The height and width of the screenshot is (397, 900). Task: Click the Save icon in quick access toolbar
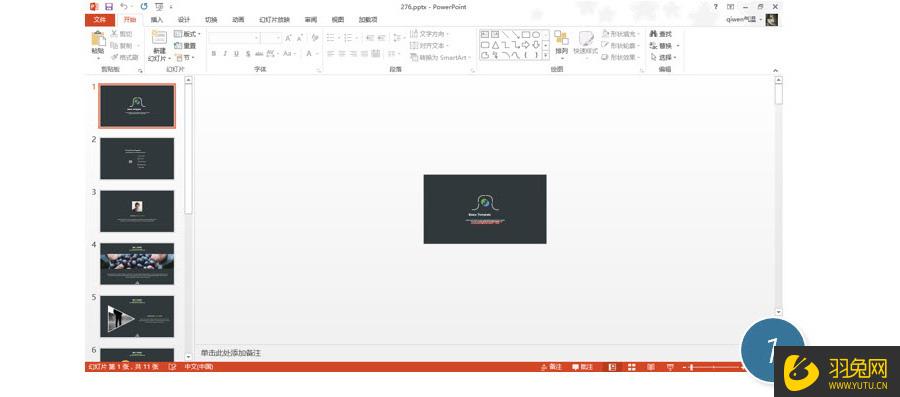[108, 7]
